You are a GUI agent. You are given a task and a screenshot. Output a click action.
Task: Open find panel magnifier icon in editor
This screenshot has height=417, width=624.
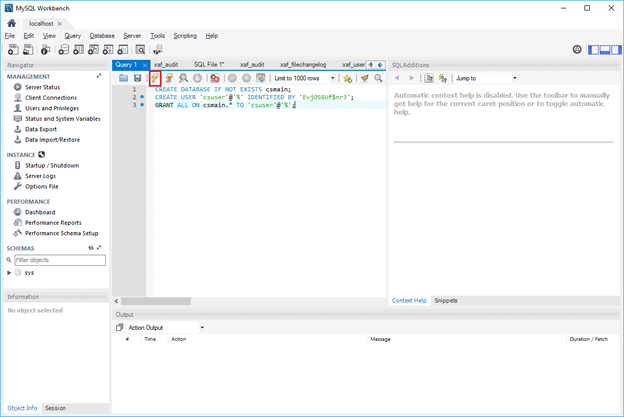pos(378,78)
